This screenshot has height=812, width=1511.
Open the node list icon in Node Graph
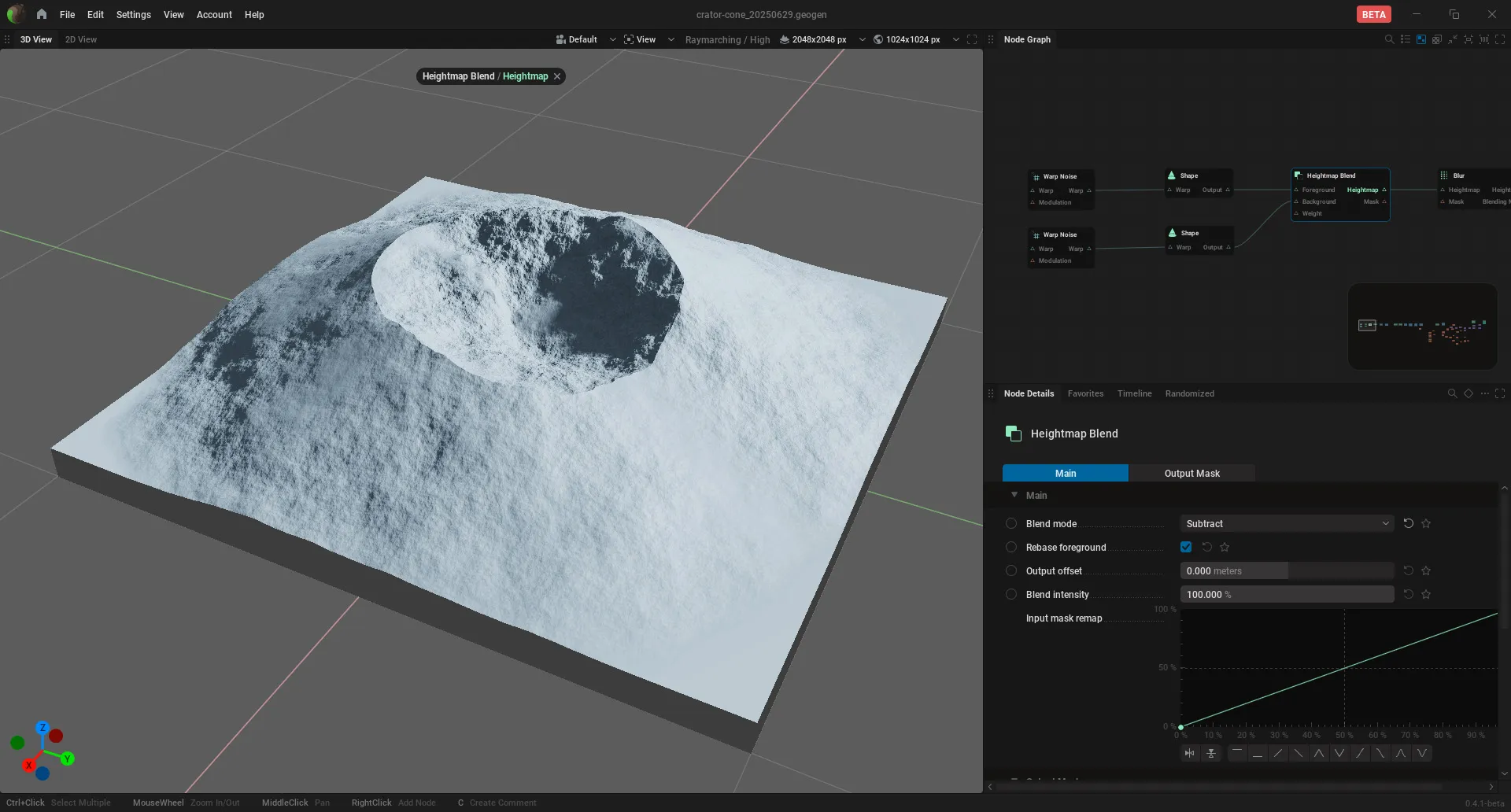click(1406, 39)
